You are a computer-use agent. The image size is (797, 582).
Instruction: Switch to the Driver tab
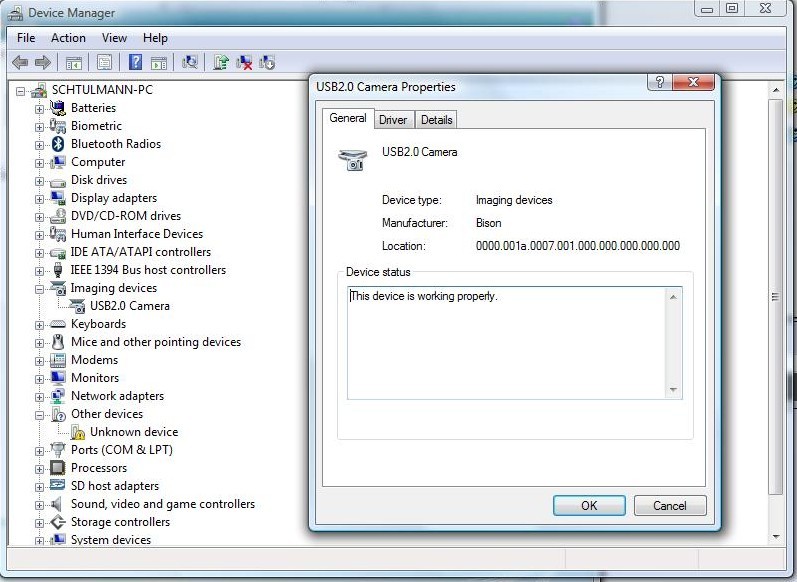point(393,120)
